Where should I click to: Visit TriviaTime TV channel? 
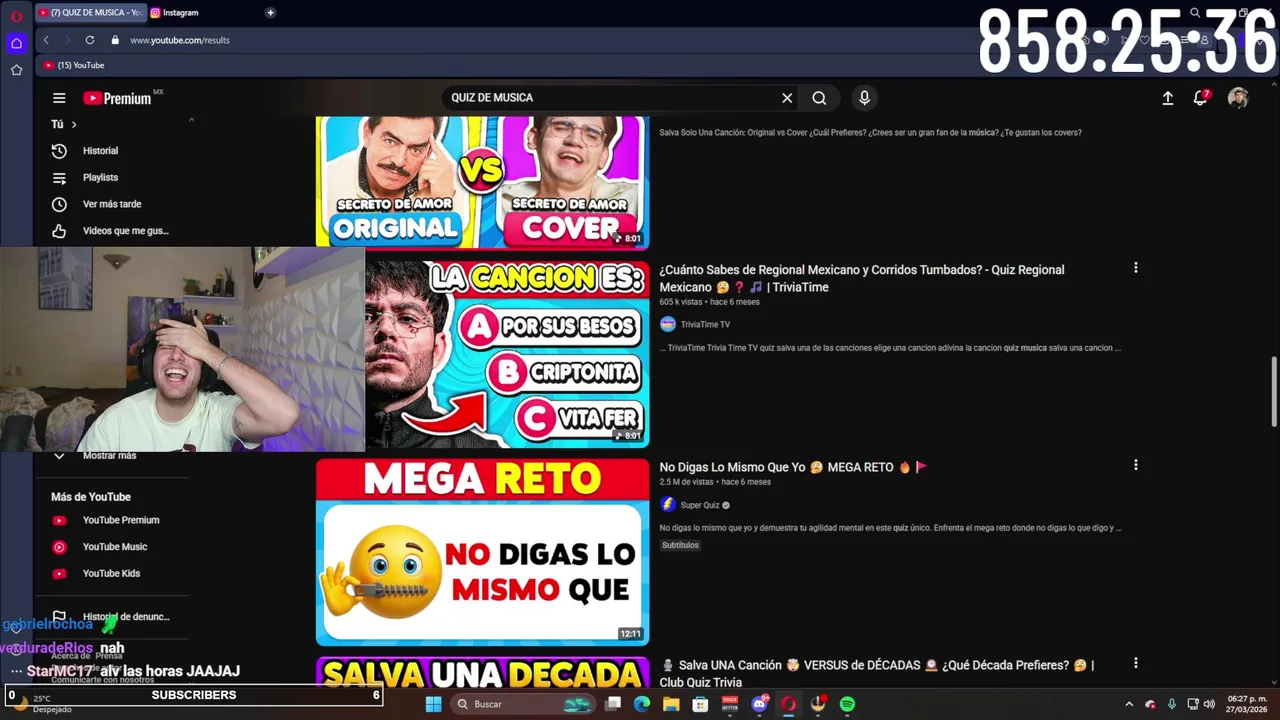pyautogui.click(x=705, y=324)
